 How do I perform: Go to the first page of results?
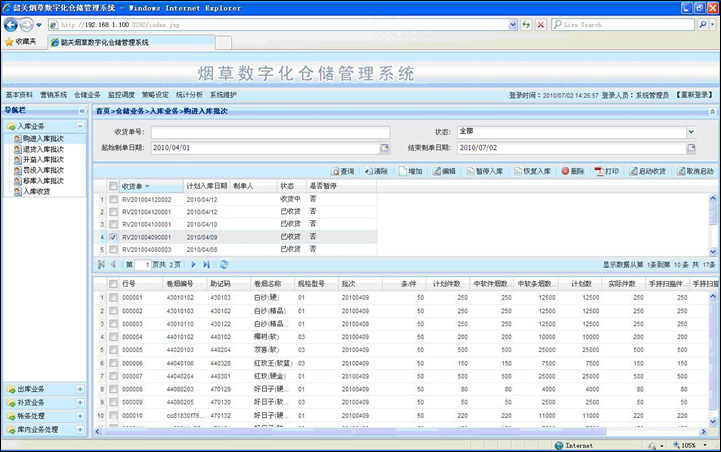pyautogui.click(x=101, y=264)
